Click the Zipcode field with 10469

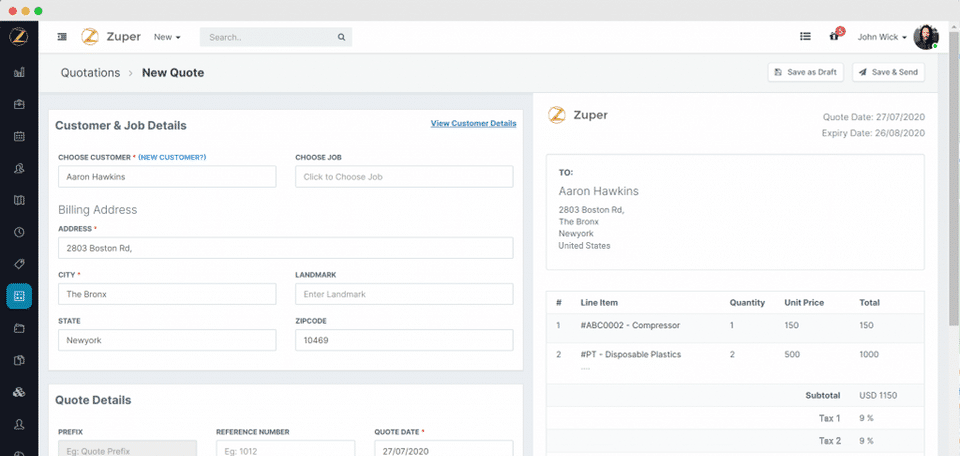pyautogui.click(x=404, y=340)
